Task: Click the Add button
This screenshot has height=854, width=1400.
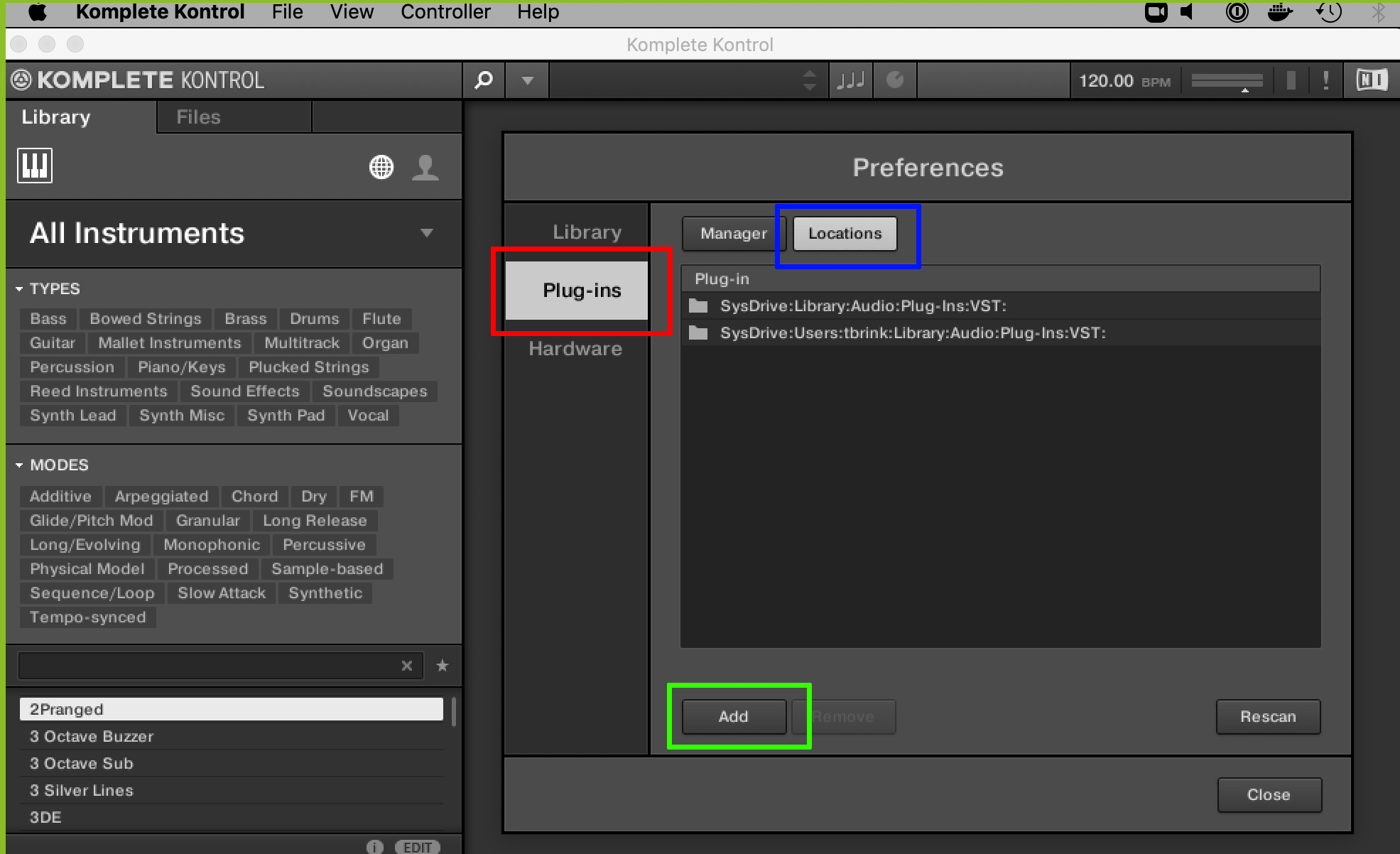Action: 734,717
